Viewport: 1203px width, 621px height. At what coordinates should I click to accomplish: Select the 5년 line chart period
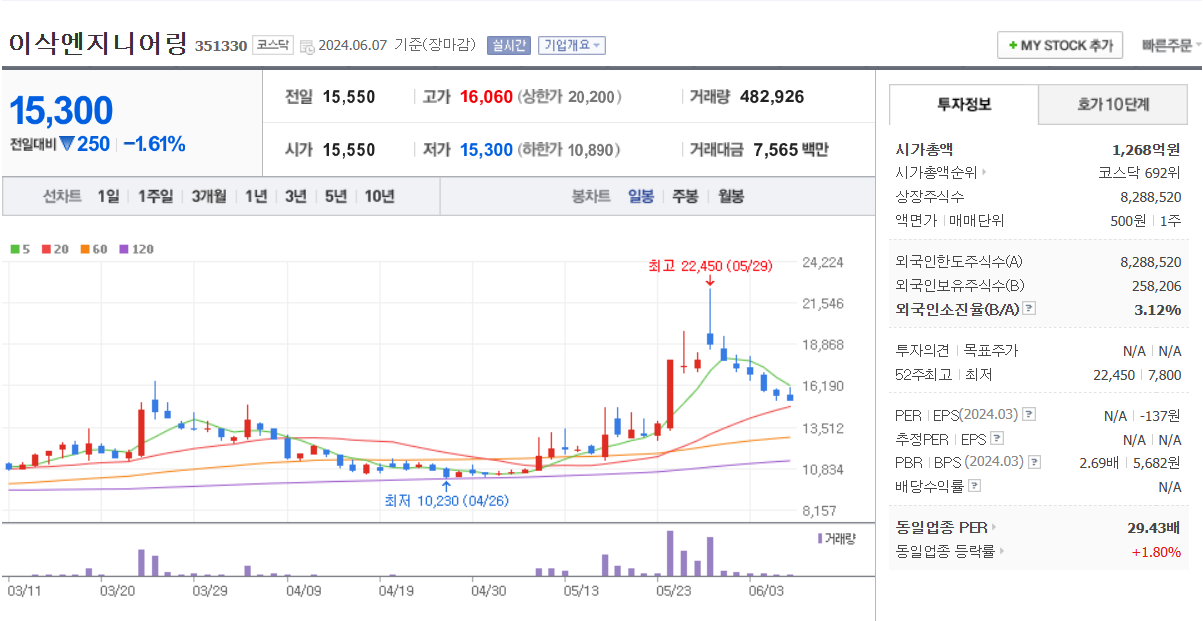(x=335, y=196)
